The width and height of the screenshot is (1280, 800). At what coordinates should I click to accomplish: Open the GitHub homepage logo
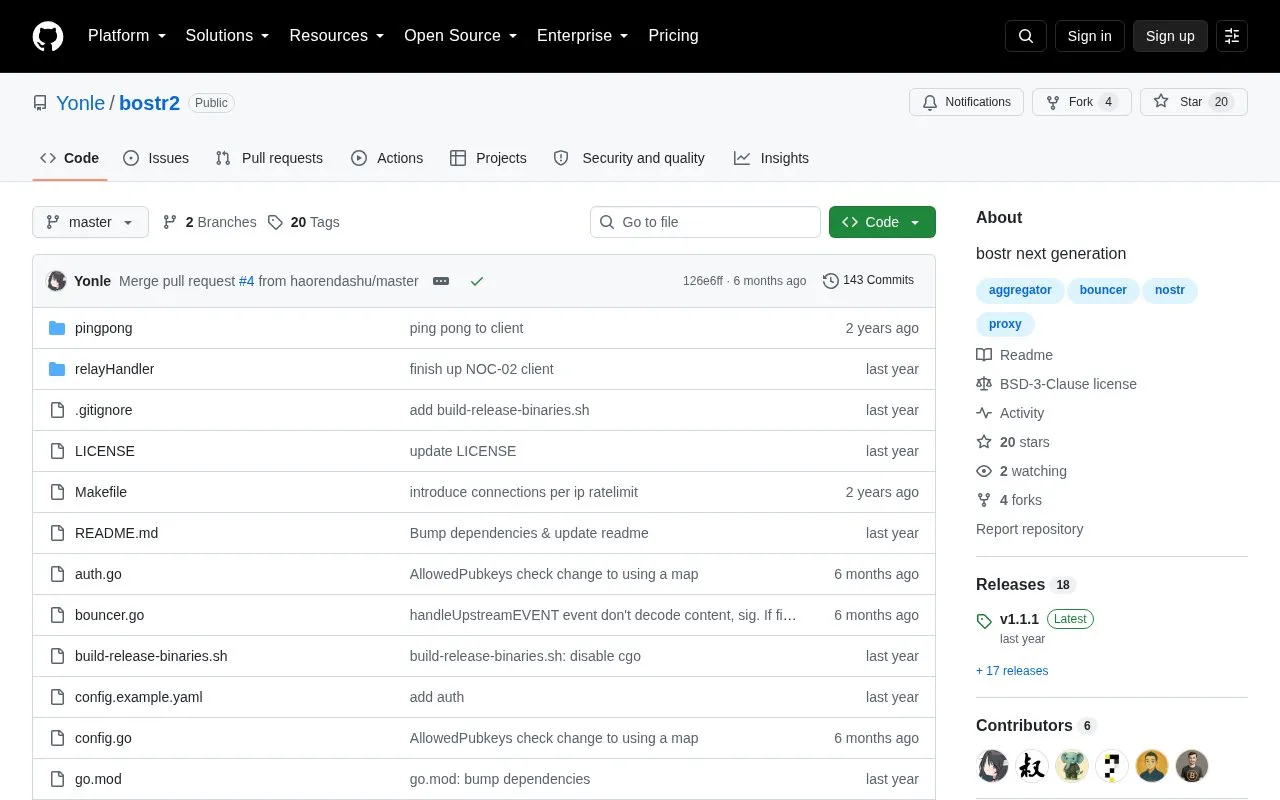48,36
